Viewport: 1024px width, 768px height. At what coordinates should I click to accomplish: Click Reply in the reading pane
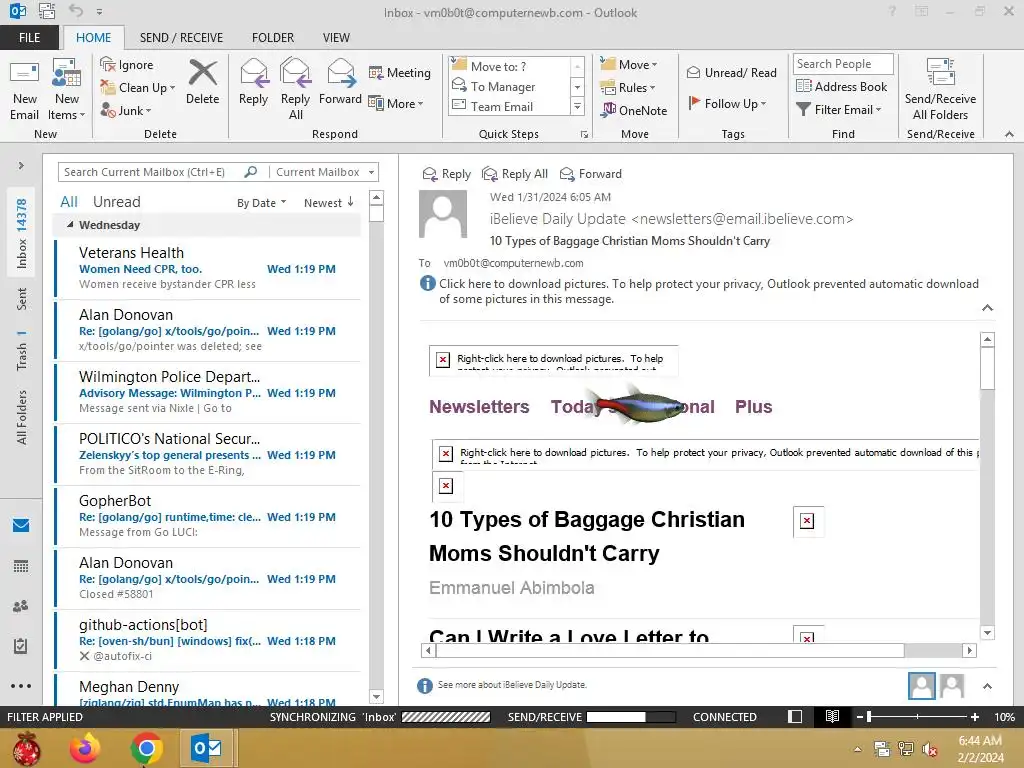coord(447,174)
